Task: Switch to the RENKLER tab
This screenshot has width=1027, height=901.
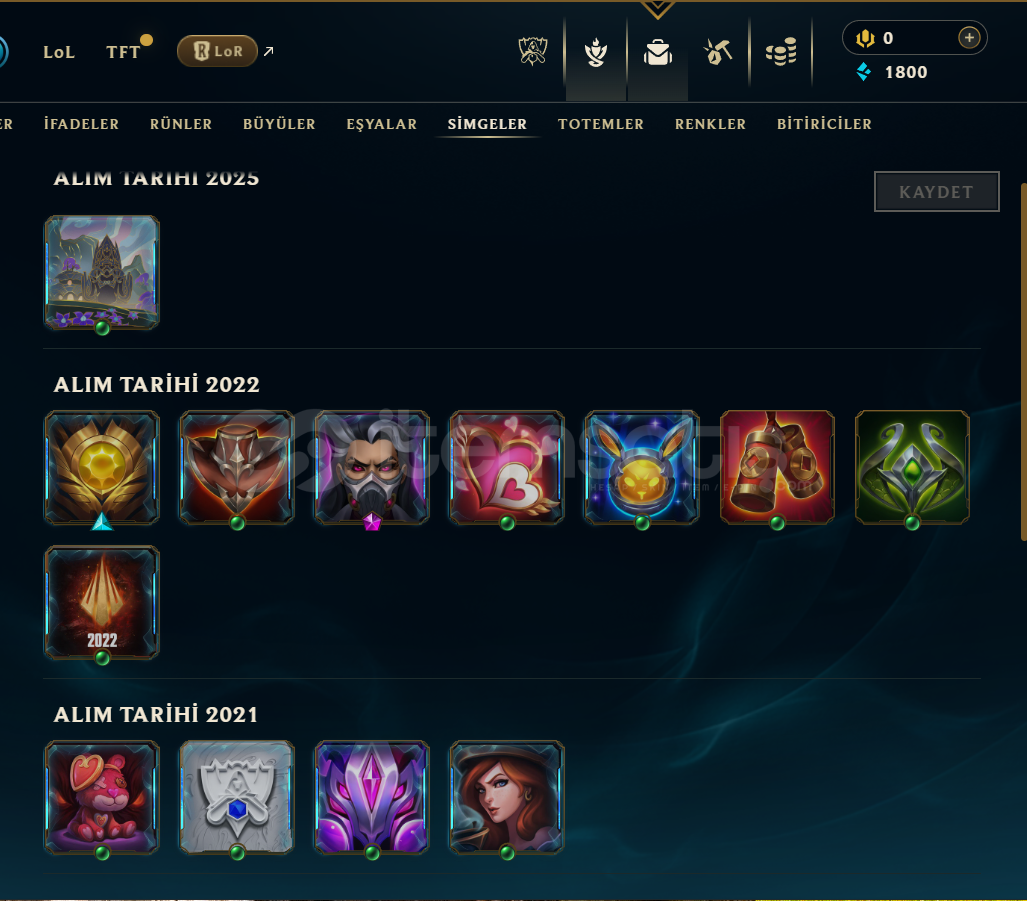Action: [710, 124]
